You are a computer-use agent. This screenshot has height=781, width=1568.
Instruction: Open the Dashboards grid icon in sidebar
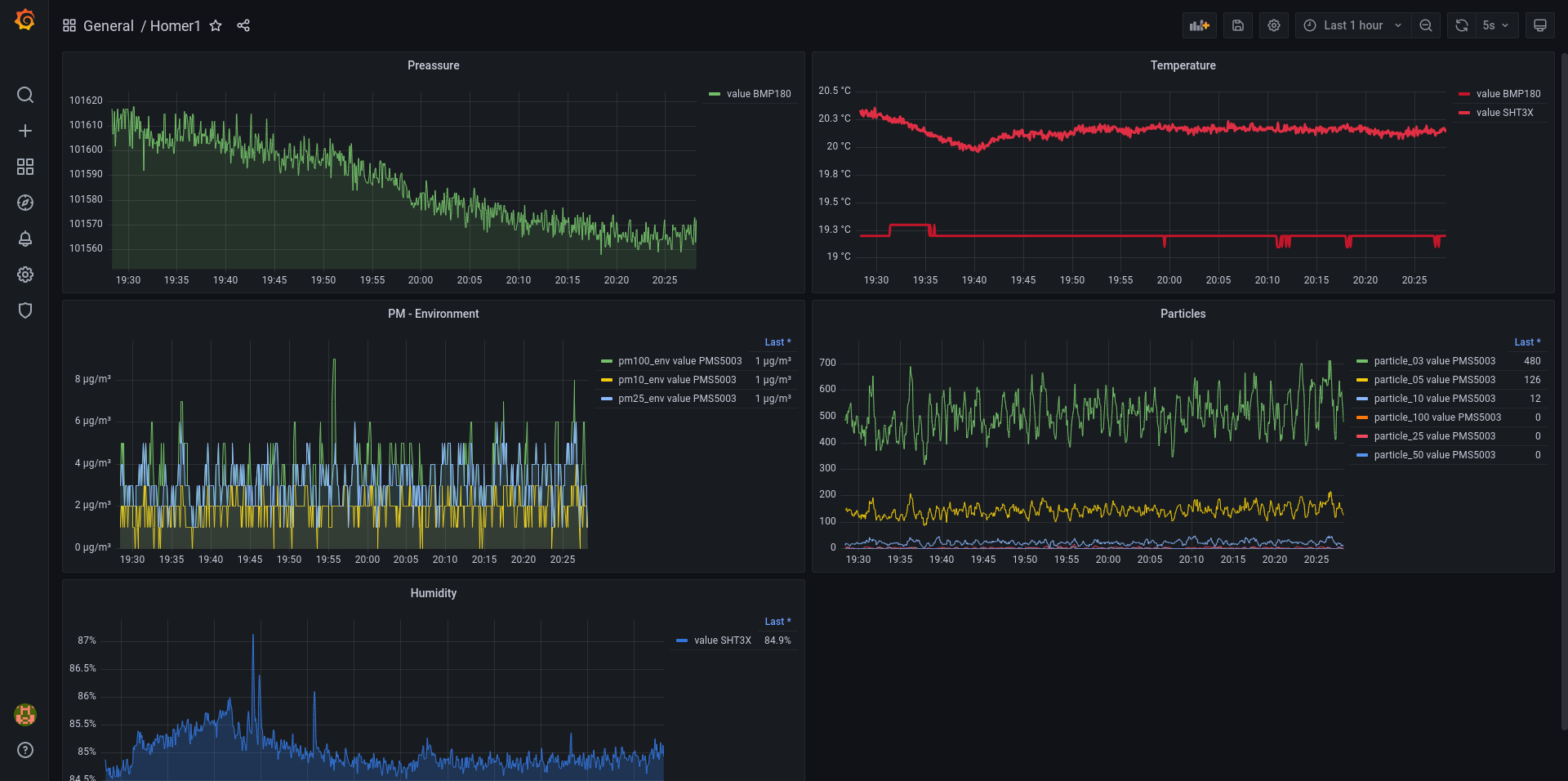pos(25,167)
